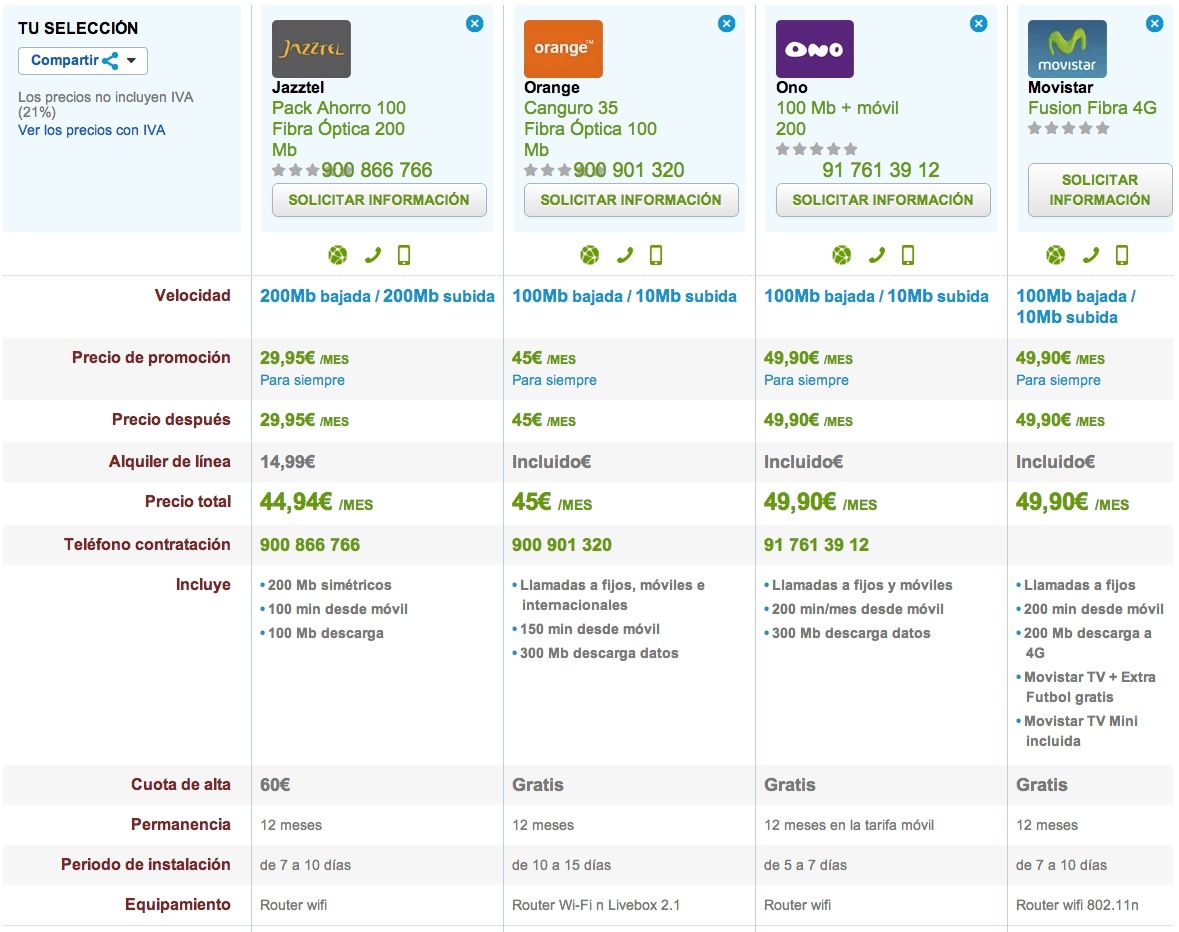Click Orange 'de 10 a 15 días' period
The height and width of the screenshot is (932, 1179).
coord(562,865)
